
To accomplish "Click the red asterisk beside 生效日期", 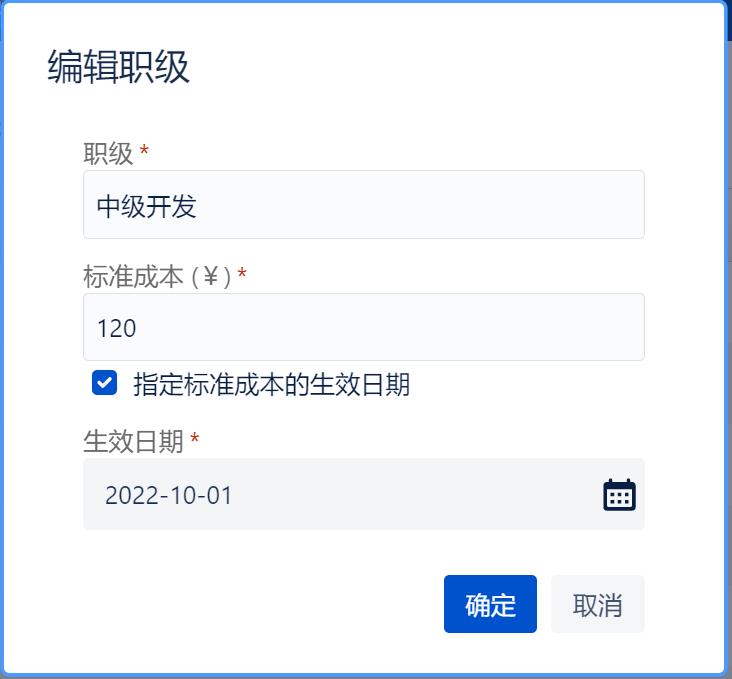I will click(194, 440).
